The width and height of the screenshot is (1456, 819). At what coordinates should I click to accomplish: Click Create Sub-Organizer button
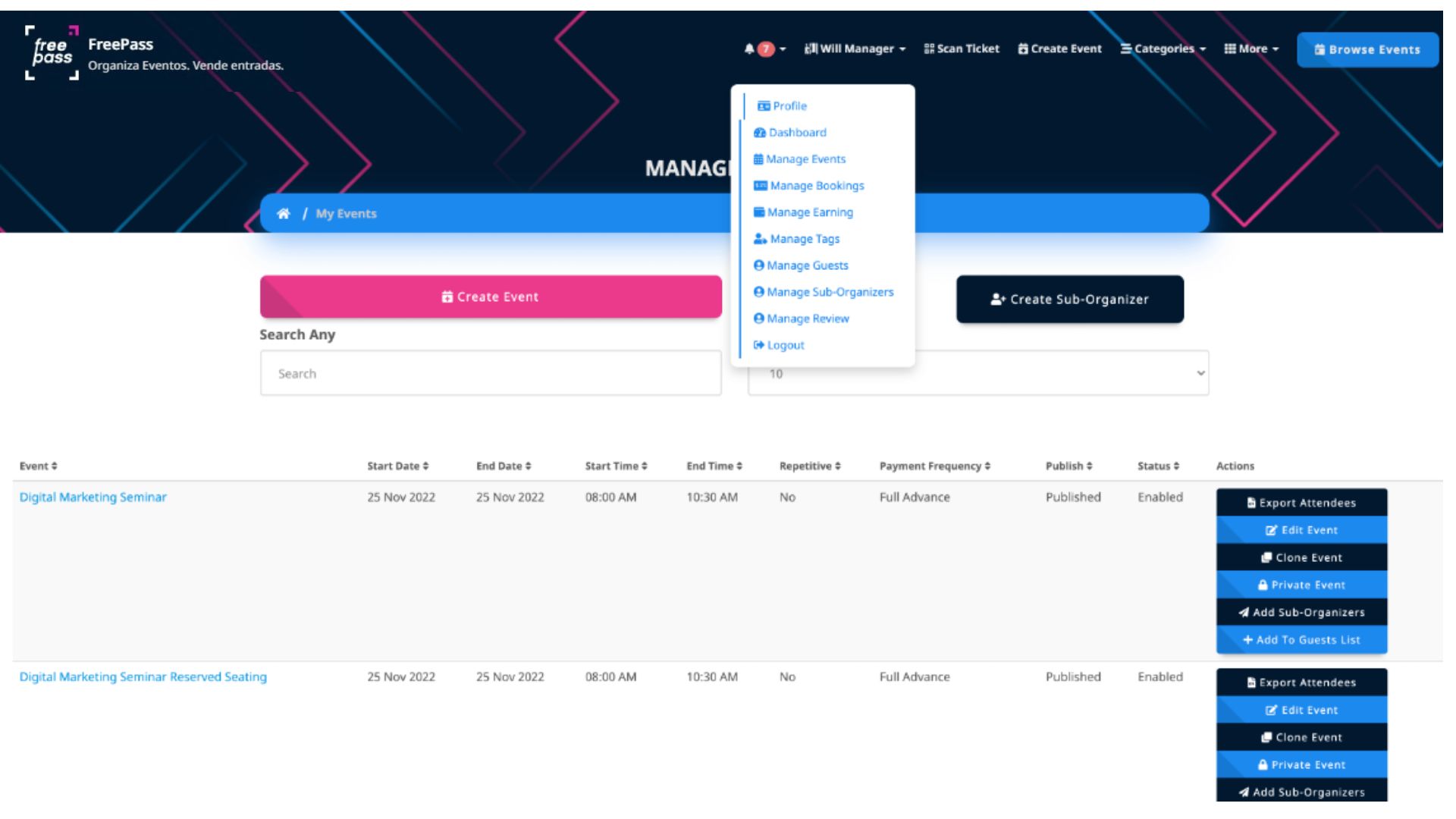[1069, 300]
